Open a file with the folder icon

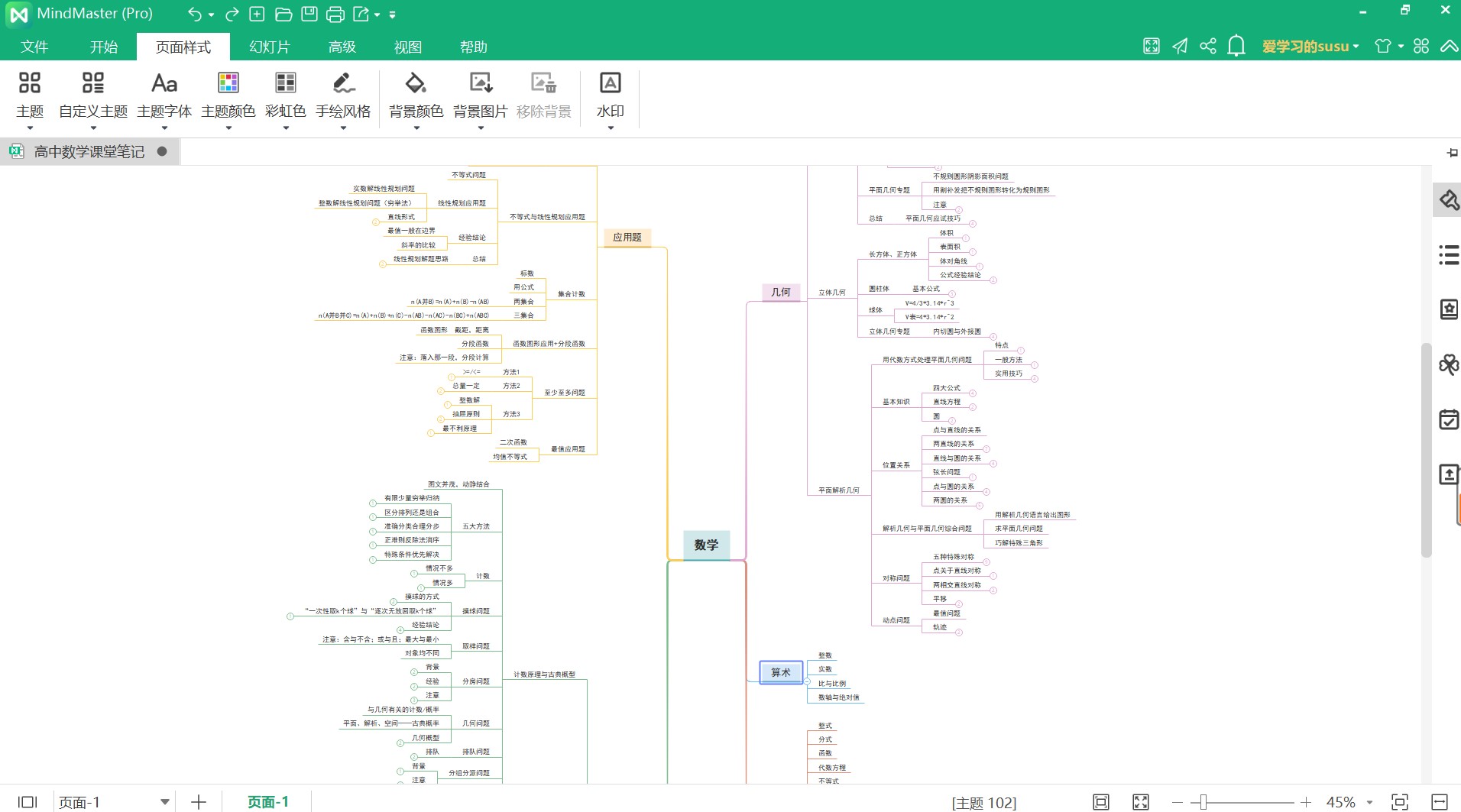283,14
